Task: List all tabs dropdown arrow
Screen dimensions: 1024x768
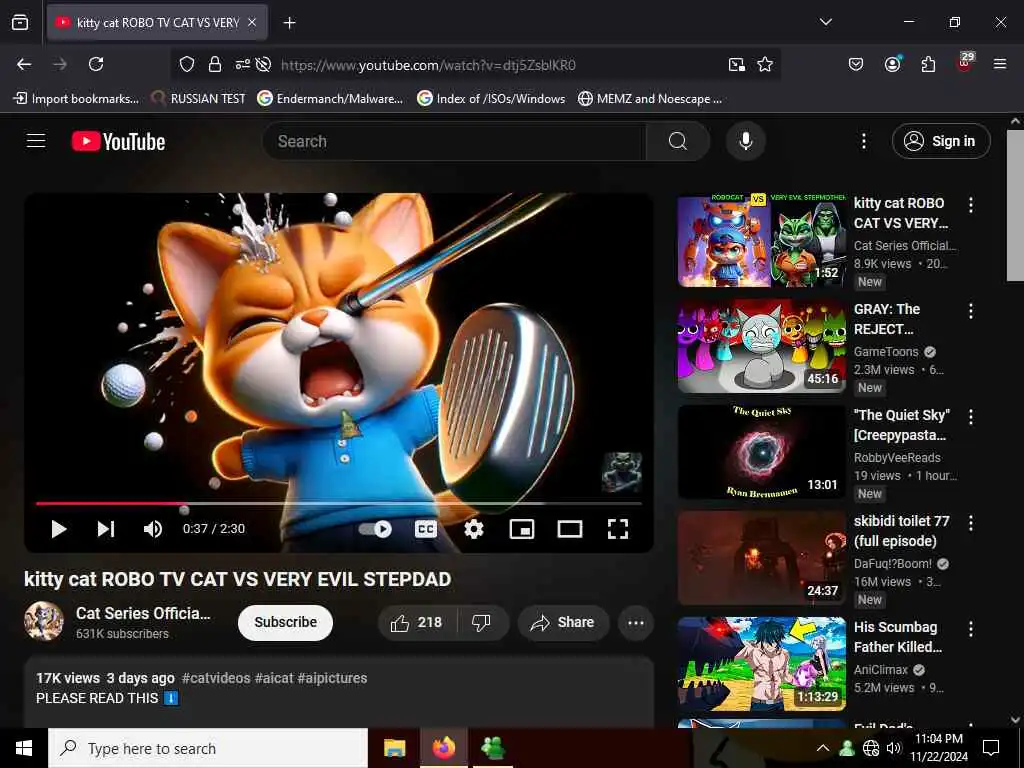Action: pos(825,22)
